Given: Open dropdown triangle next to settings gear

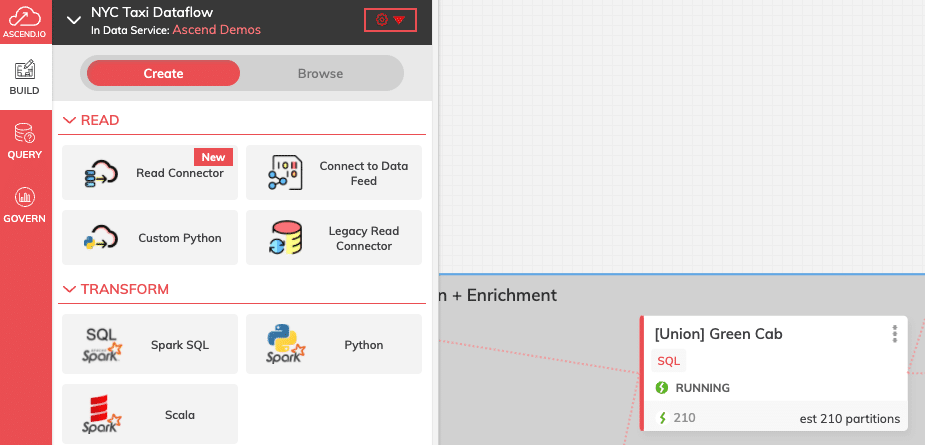Looking at the screenshot, I should 399,21.
